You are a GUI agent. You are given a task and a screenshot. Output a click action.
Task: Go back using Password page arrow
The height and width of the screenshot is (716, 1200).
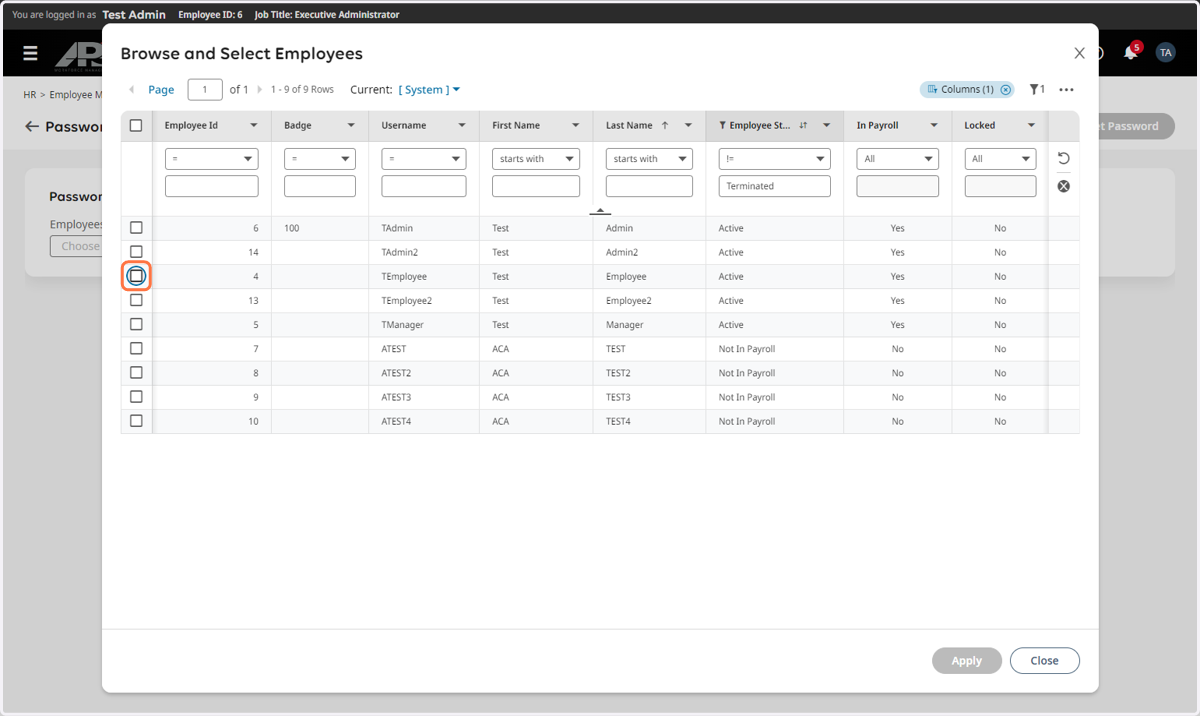32,127
